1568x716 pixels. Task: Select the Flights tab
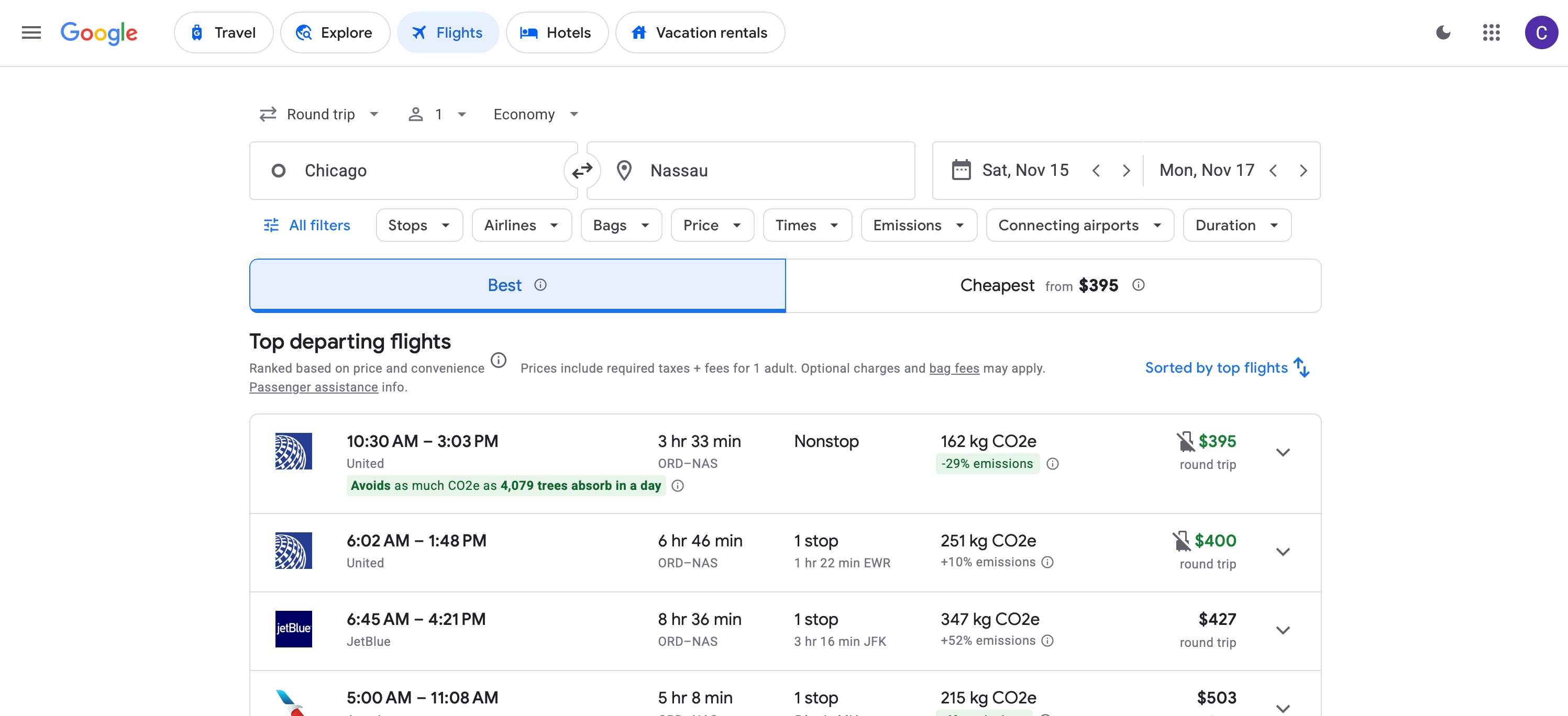point(448,33)
